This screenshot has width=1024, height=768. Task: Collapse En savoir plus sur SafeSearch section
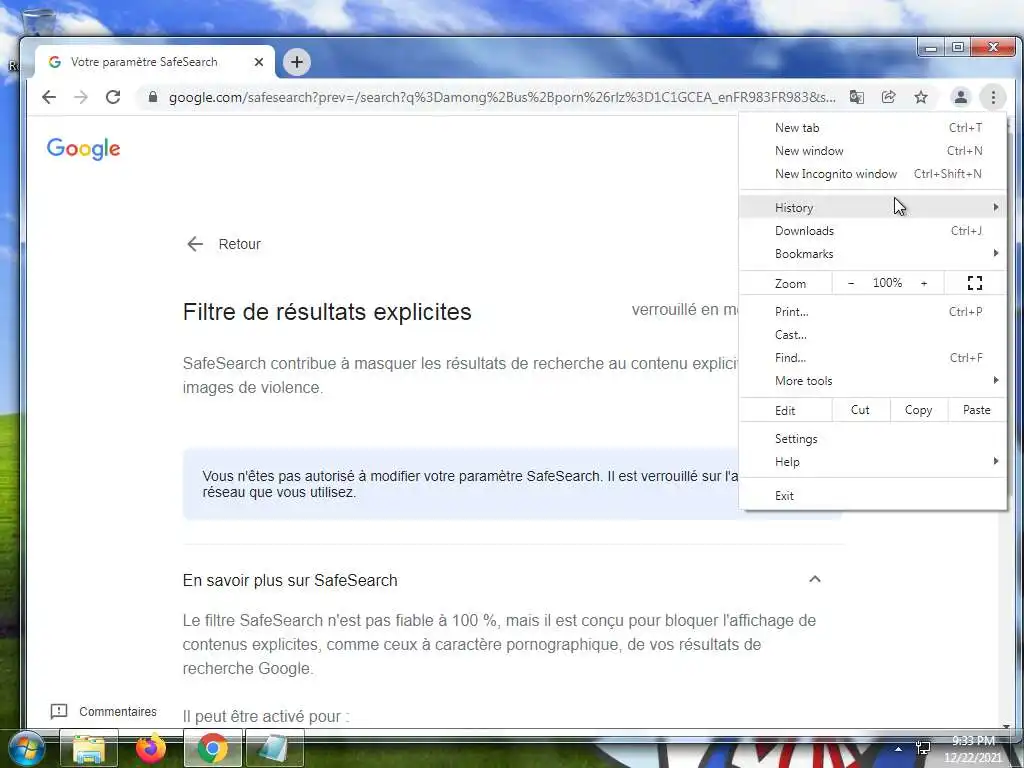814,579
